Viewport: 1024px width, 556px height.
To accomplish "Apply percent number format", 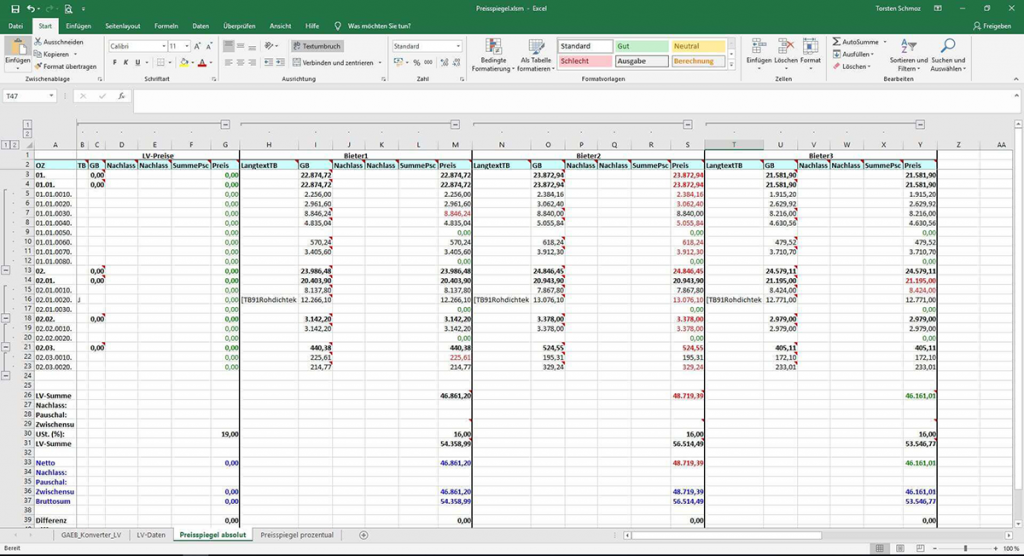I will click(x=417, y=63).
